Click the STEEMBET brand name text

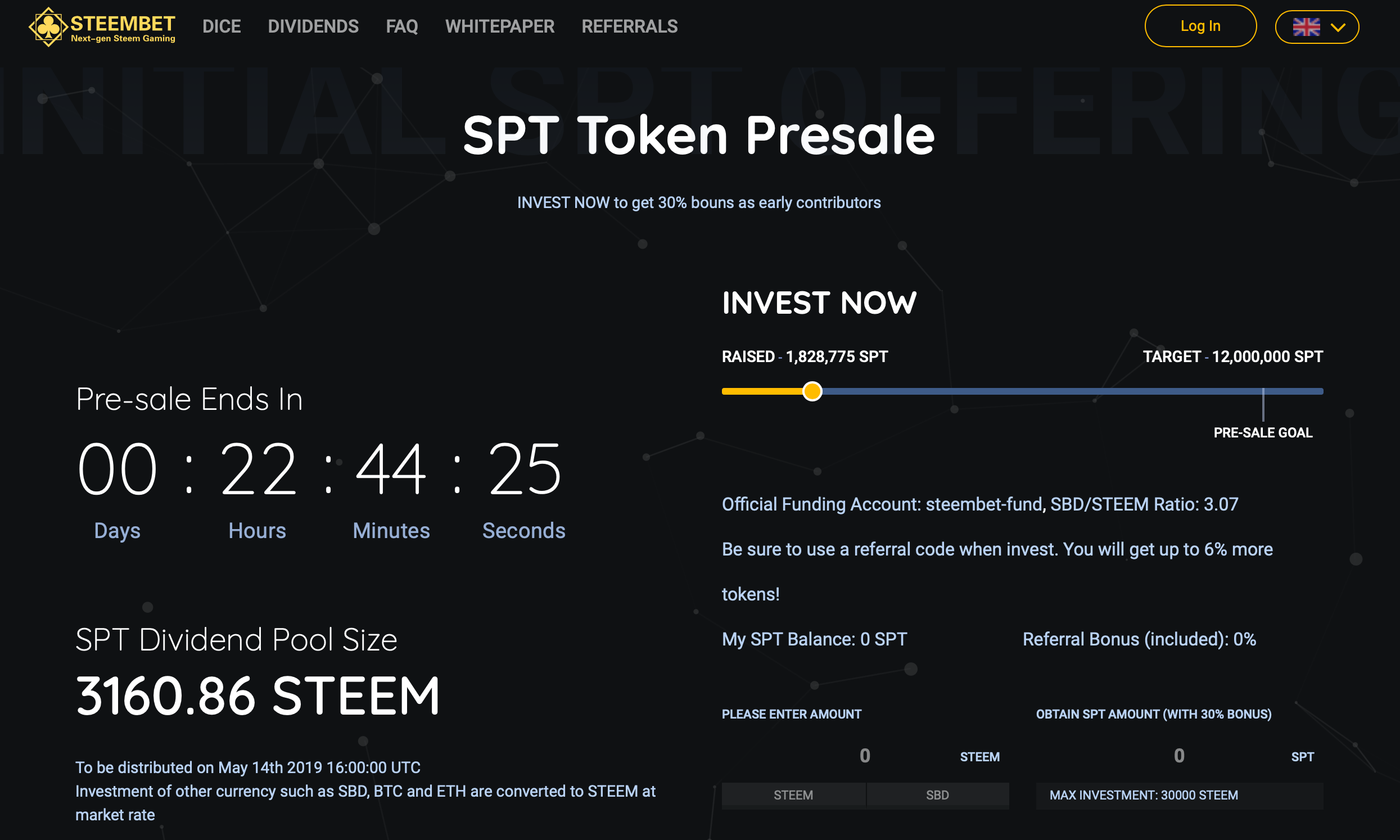click(x=123, y=23)
